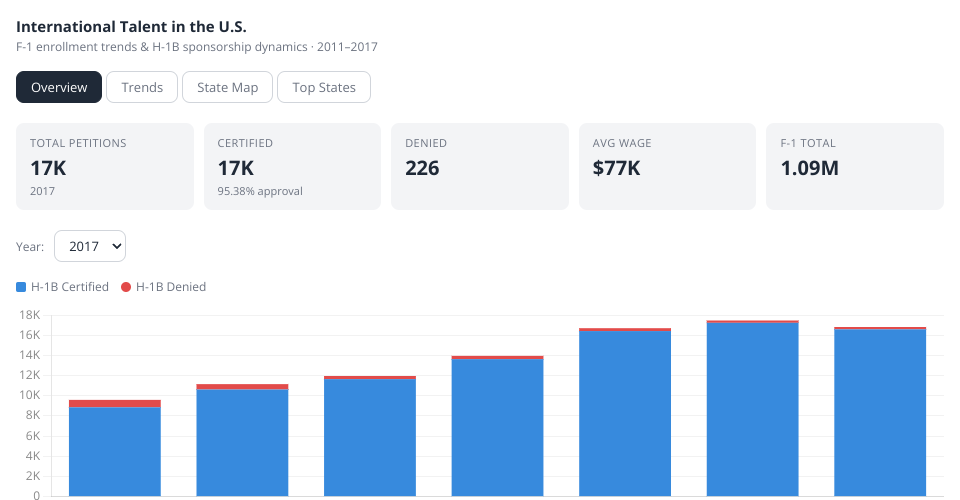Toggle the H-1B Denied legend label
The height and width of the screenshot is (500, 960).
tap(171, 287)
